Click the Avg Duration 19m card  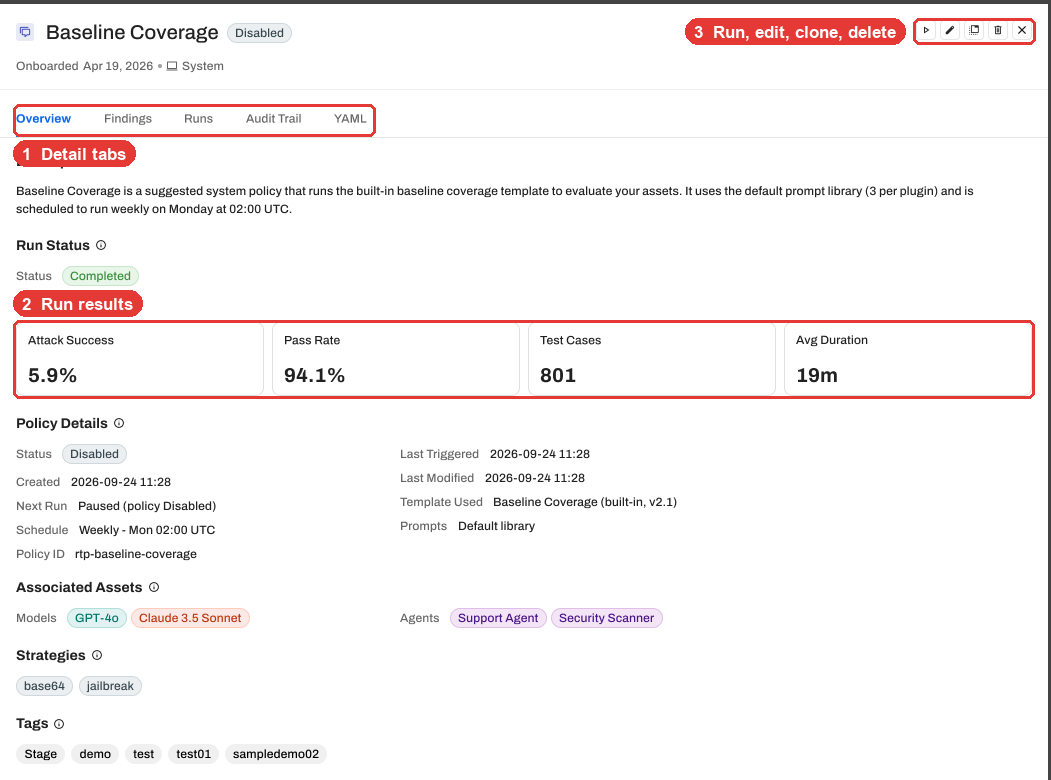point(908,360)
